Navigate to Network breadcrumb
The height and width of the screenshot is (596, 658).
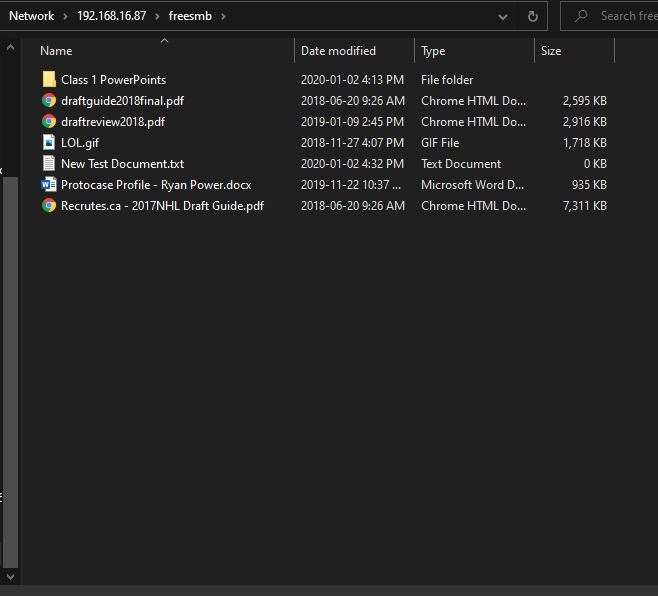tap(31, 16)
